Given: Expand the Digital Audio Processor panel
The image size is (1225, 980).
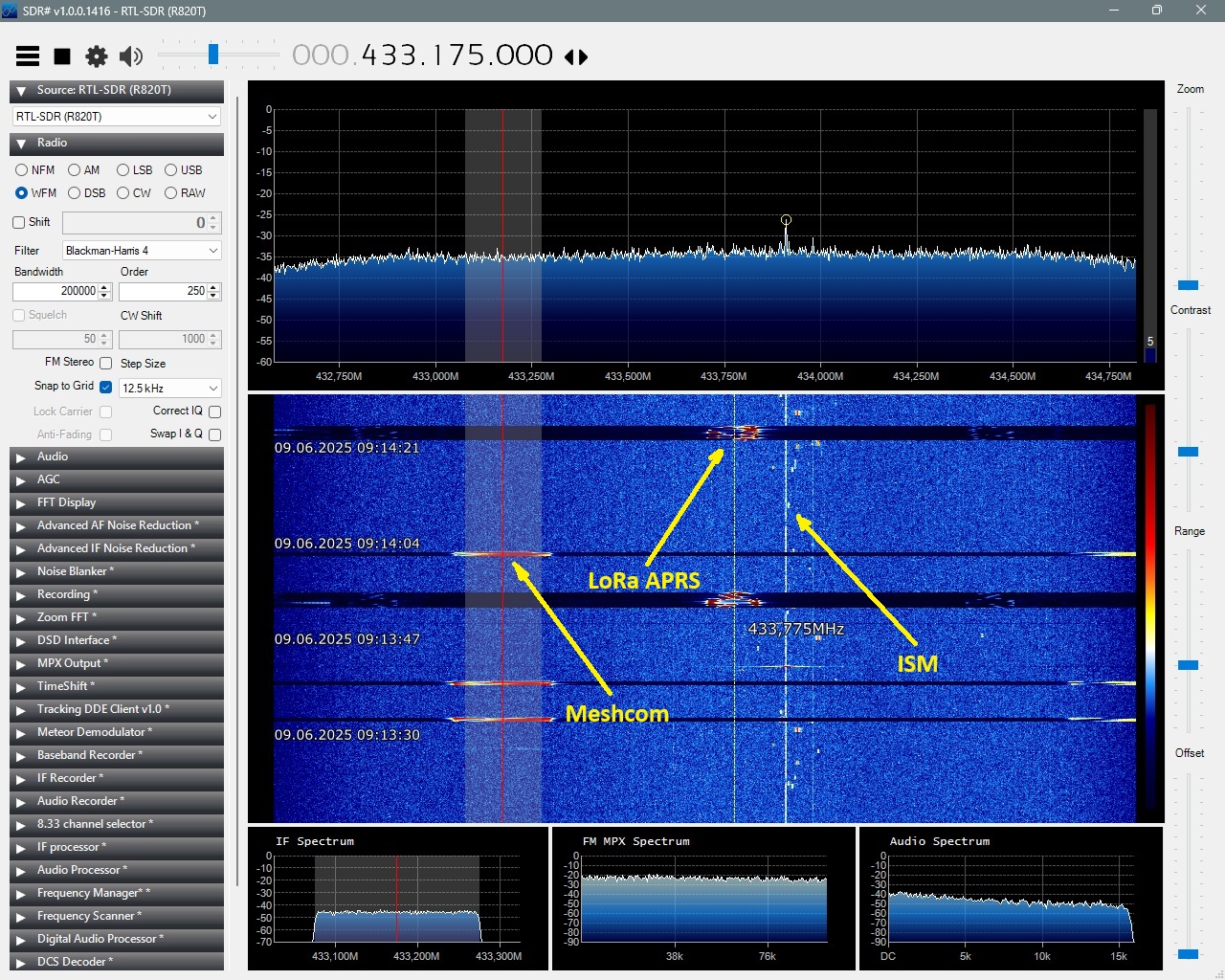Looking at the screenshot, I should (117, 940).
